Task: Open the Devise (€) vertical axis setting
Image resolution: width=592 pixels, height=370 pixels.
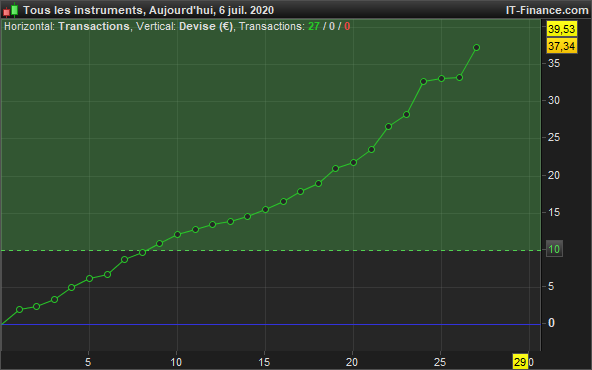Action: tap(206, 26)
